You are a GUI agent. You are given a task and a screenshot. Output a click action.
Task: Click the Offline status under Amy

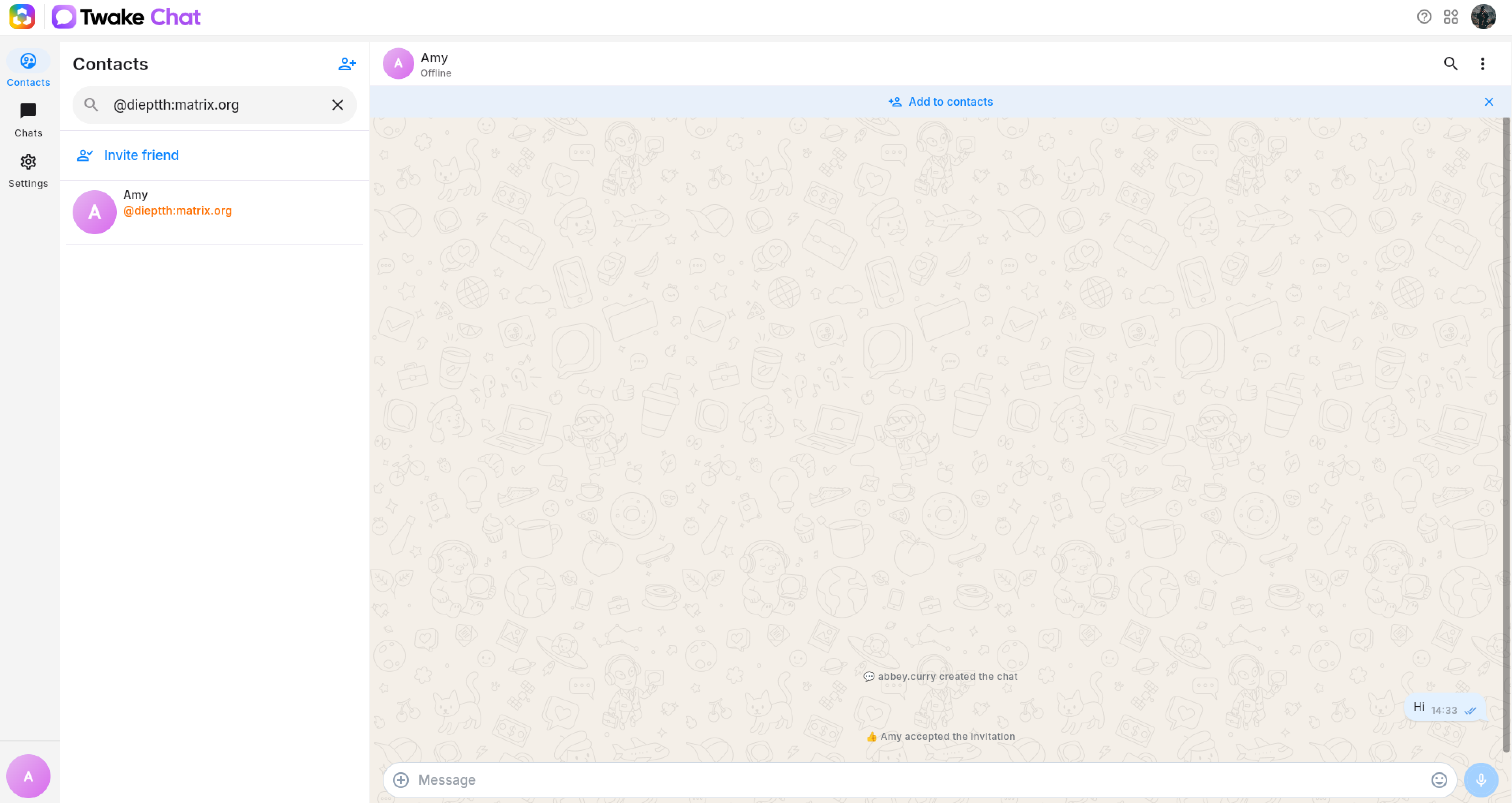coord(436,73)
